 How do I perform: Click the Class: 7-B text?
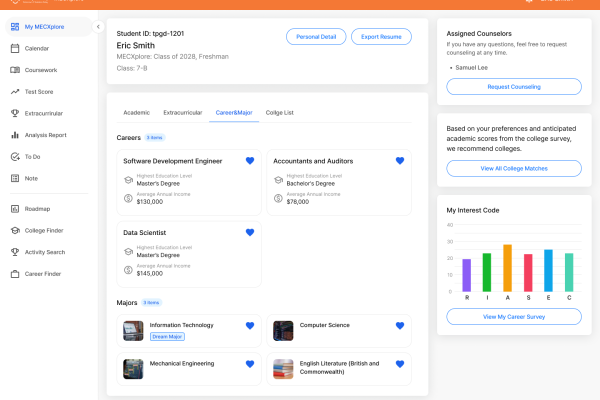[132, 68]
